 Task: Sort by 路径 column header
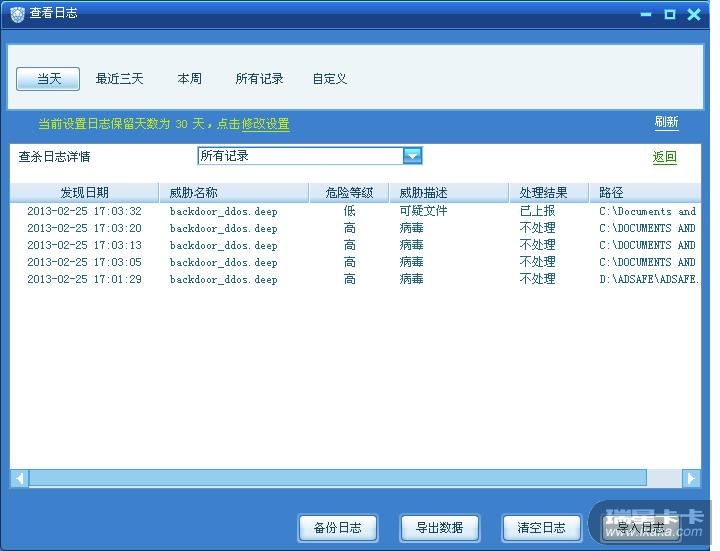coord(645,193)
